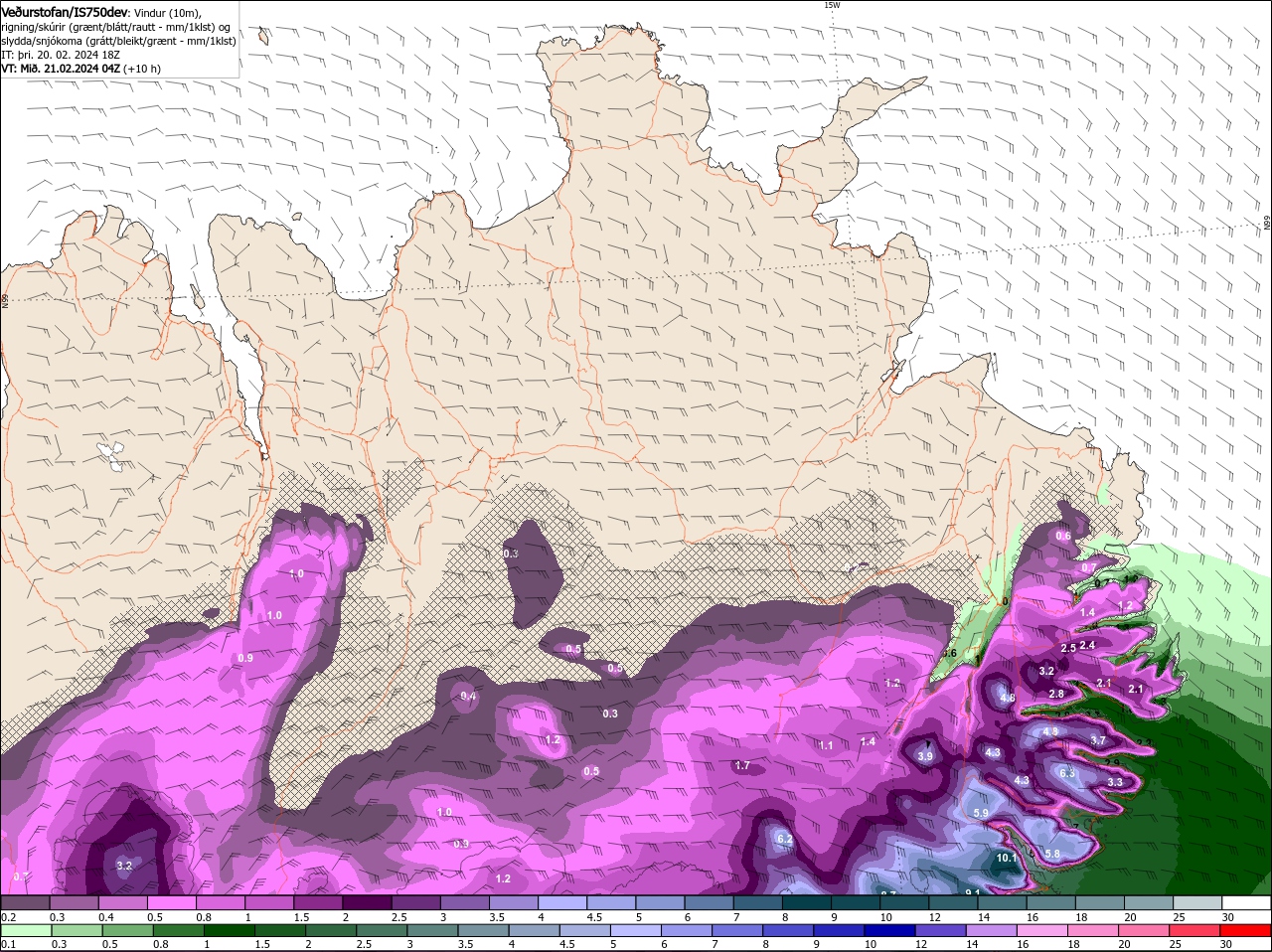Image resolution: width=1272 pixels, height=952 pixels.
Task: Click the 2.5 value label on the map
Action: point(1068,648)
